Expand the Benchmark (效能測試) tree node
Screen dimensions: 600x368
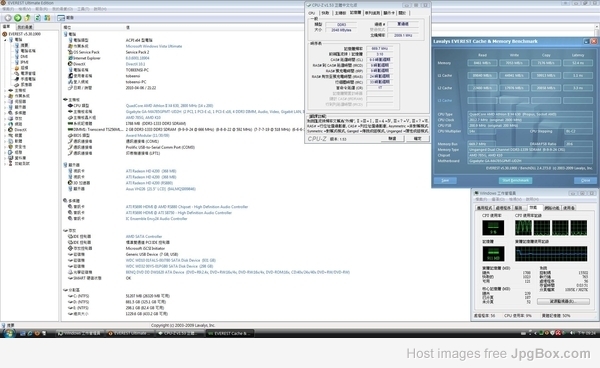[5, 163]
